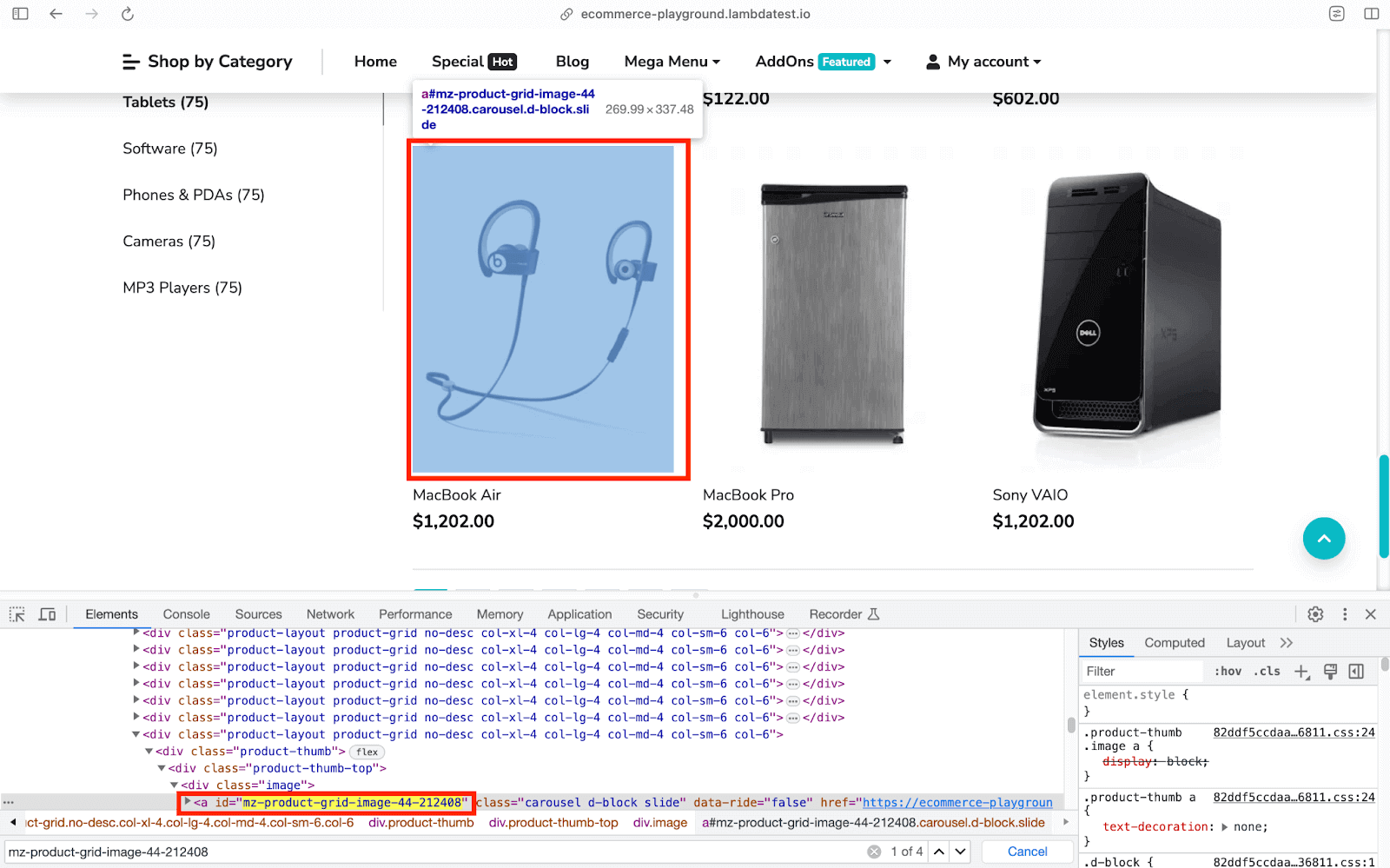Open the AddOns Featured dropdown
The height and width of the screenshot is (868, 1390).
824,62
